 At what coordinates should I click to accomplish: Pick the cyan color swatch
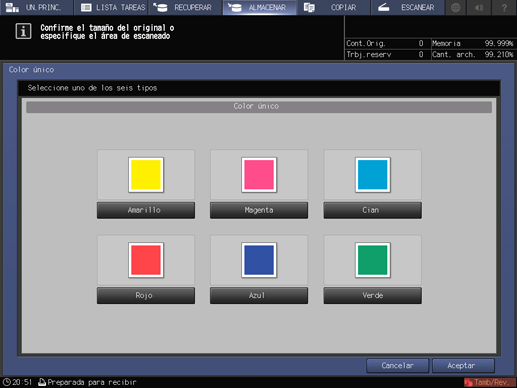[373, 175]
